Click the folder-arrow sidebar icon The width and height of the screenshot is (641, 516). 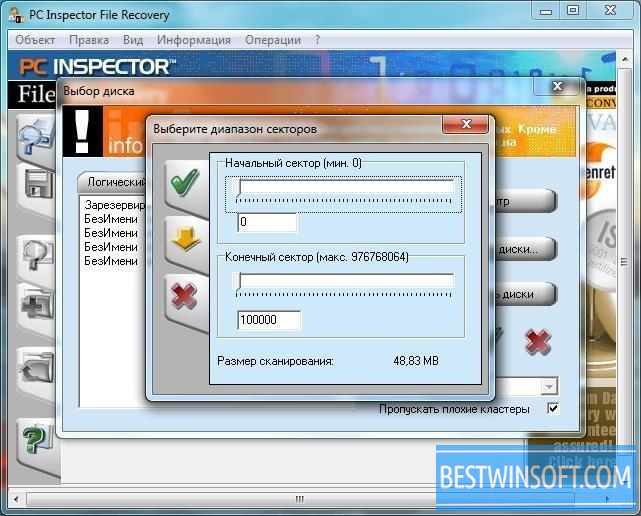pos(38,369)
